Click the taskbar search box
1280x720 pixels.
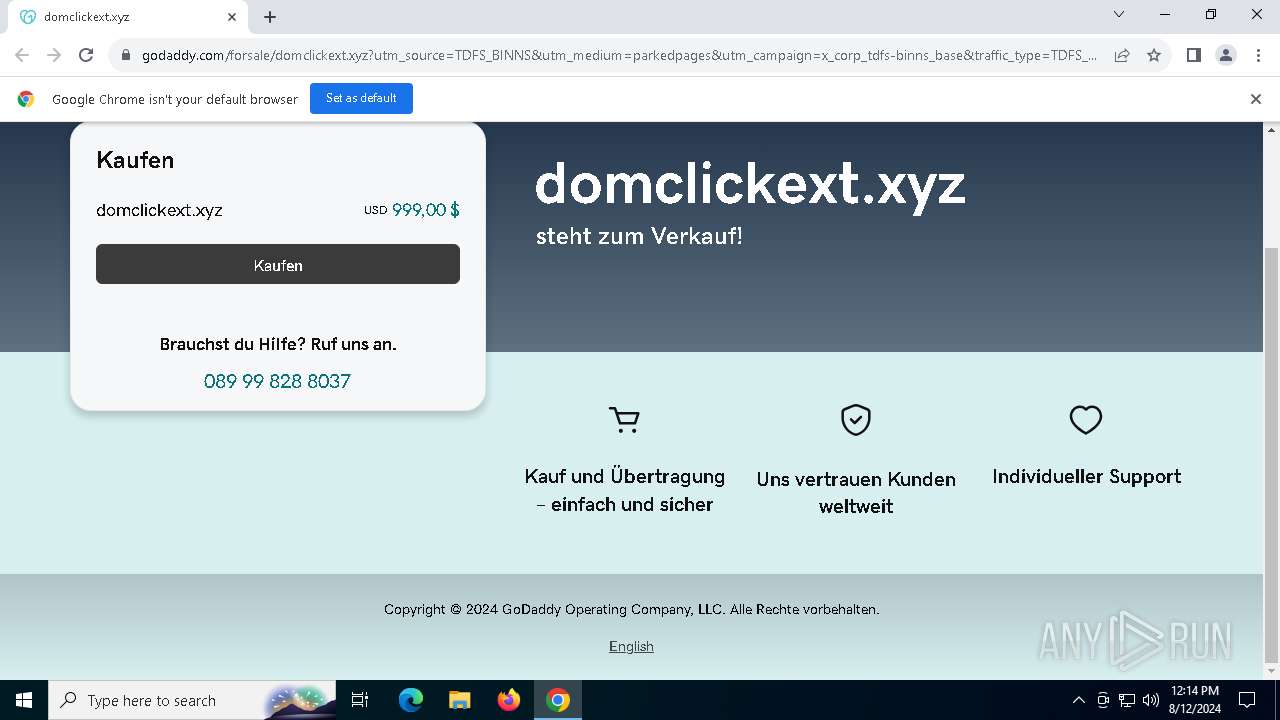pyautogui.click(x=191, y=700)
